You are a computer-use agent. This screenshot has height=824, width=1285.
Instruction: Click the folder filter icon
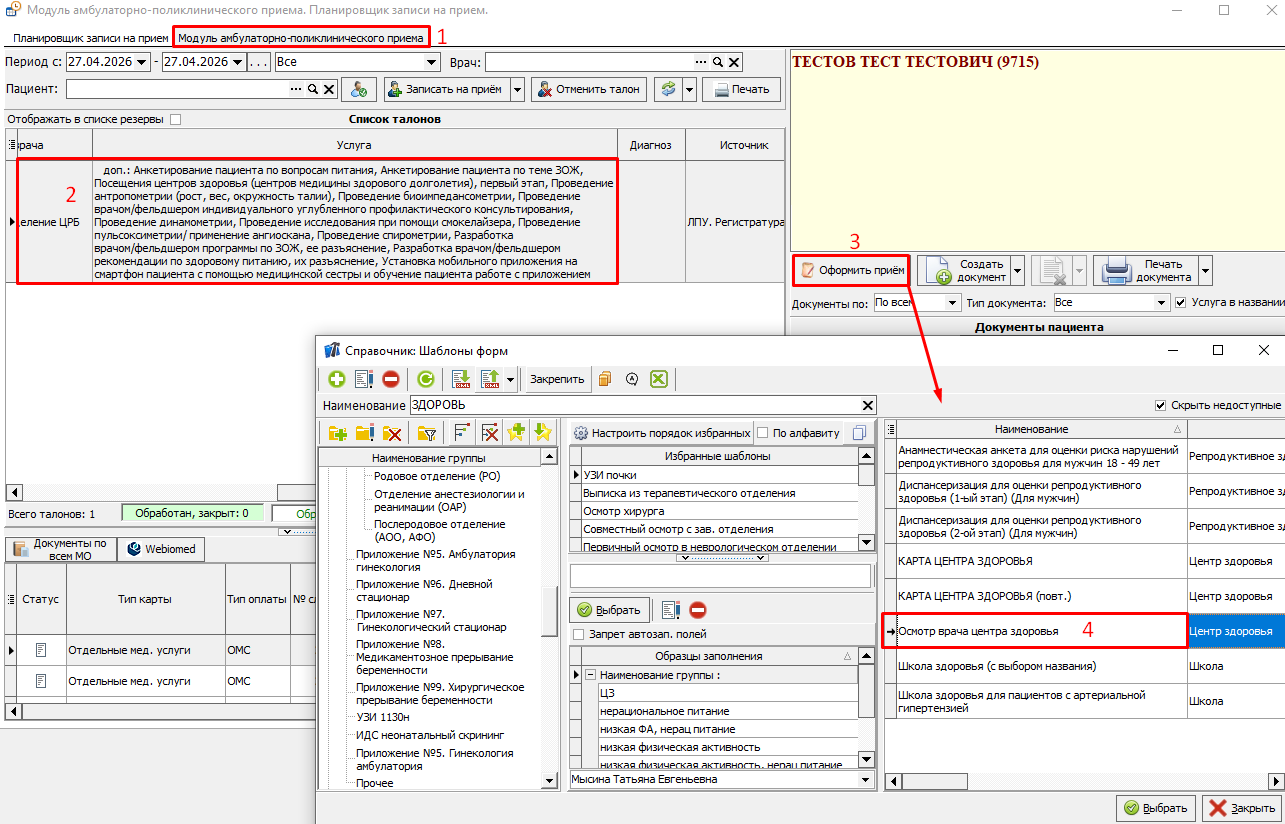click(x=427, y=433)
